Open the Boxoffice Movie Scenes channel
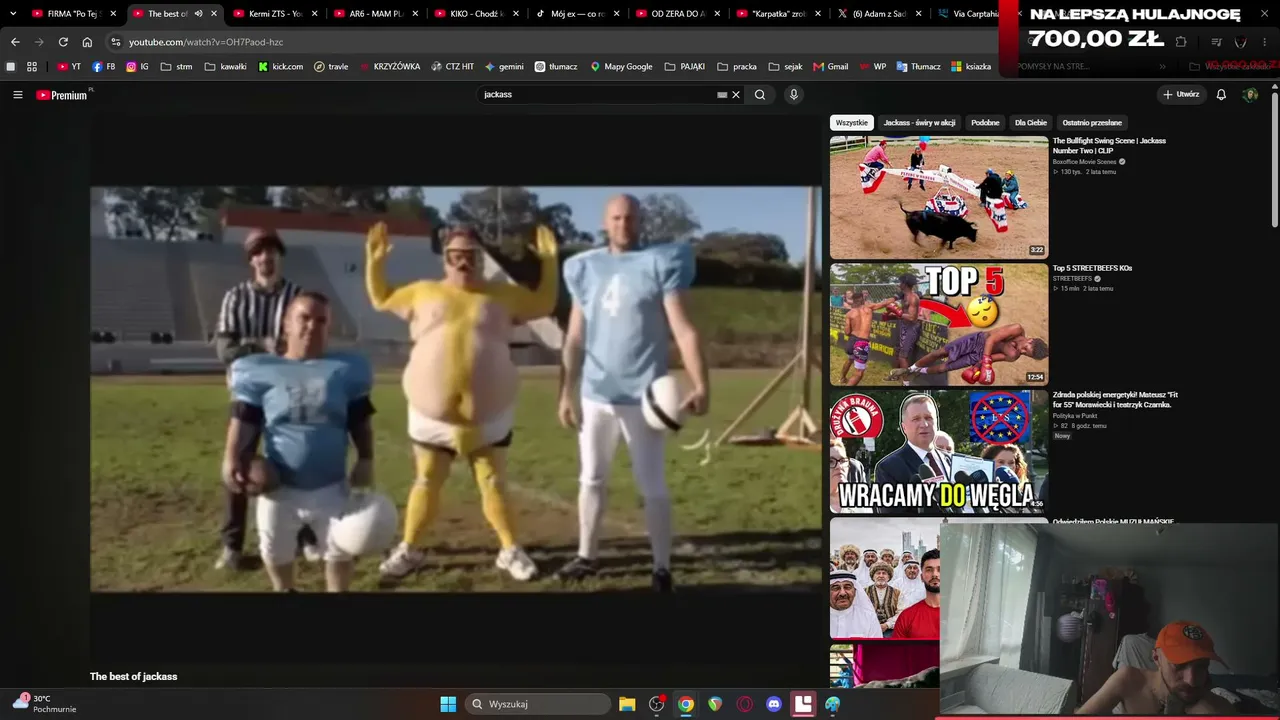 point(1084,162)
